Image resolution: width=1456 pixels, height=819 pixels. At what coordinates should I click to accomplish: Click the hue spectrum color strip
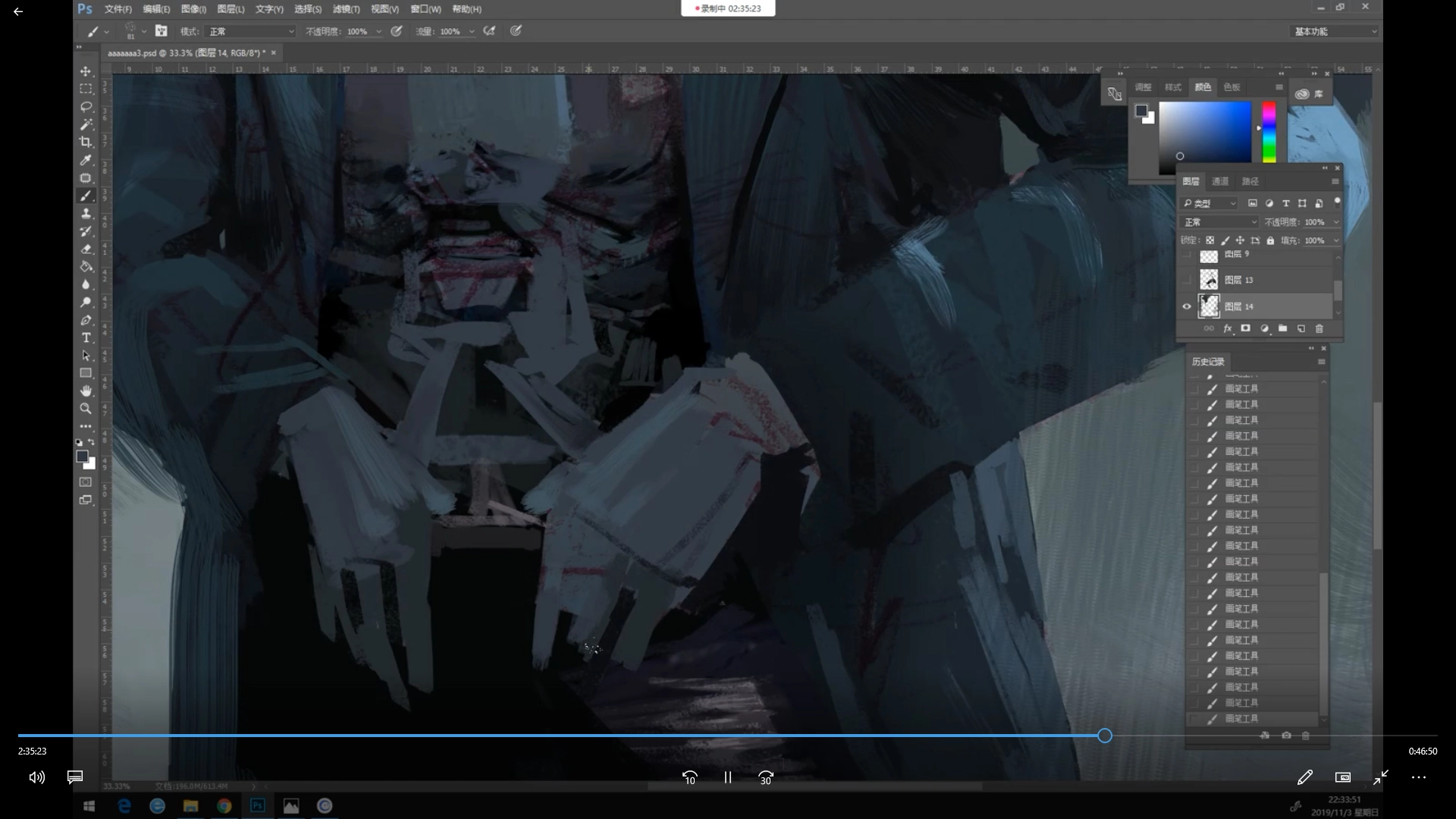coord(1269,133)
